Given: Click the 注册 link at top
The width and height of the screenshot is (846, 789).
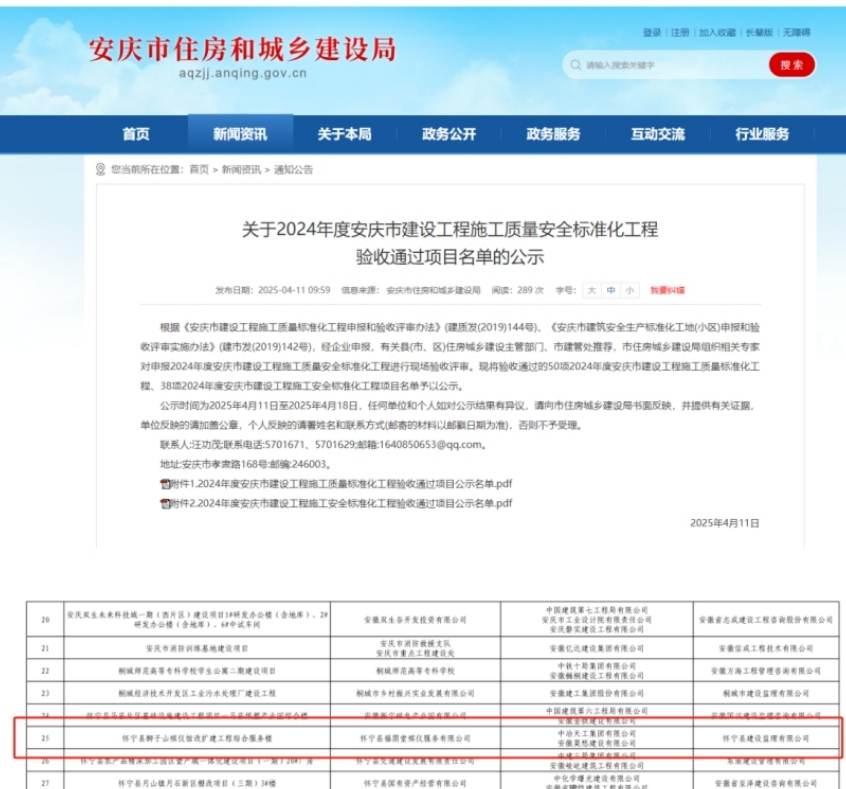Looking at the screenshot, I should coord(680,33).
